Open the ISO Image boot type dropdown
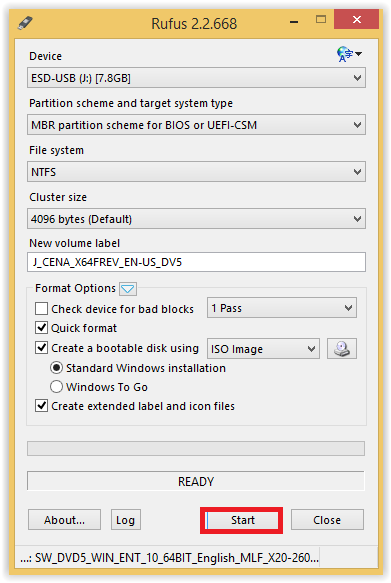Screen dimensions: 391x583 coord(263,348)
